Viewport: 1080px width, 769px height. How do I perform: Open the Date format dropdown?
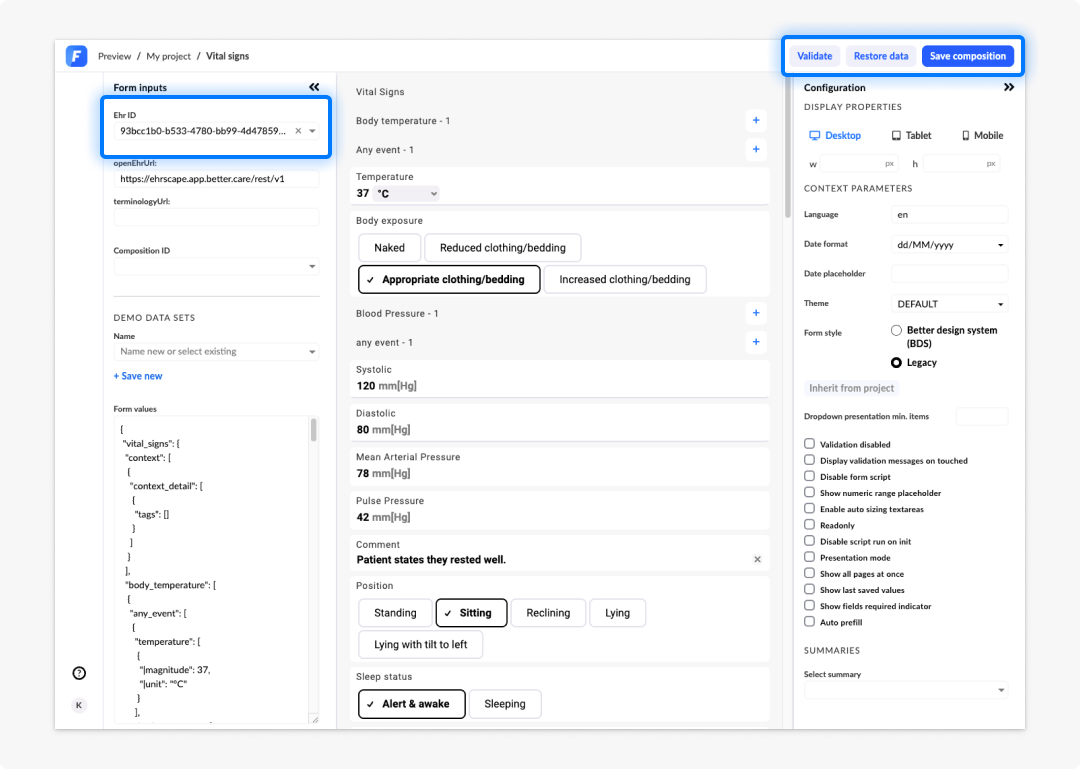(949, 245)
